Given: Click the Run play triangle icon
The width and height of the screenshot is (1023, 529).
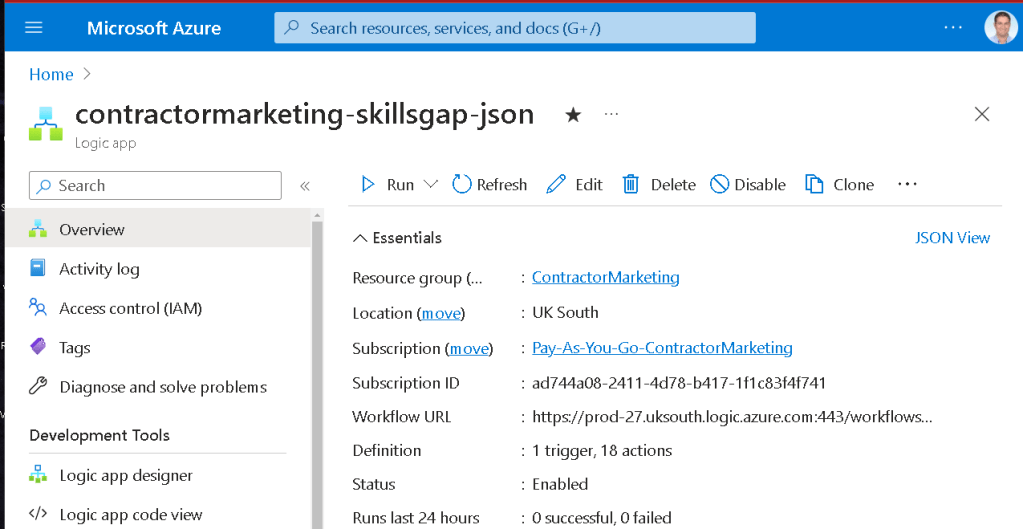Looking at the screenshot, I should (x=369, y=185).
